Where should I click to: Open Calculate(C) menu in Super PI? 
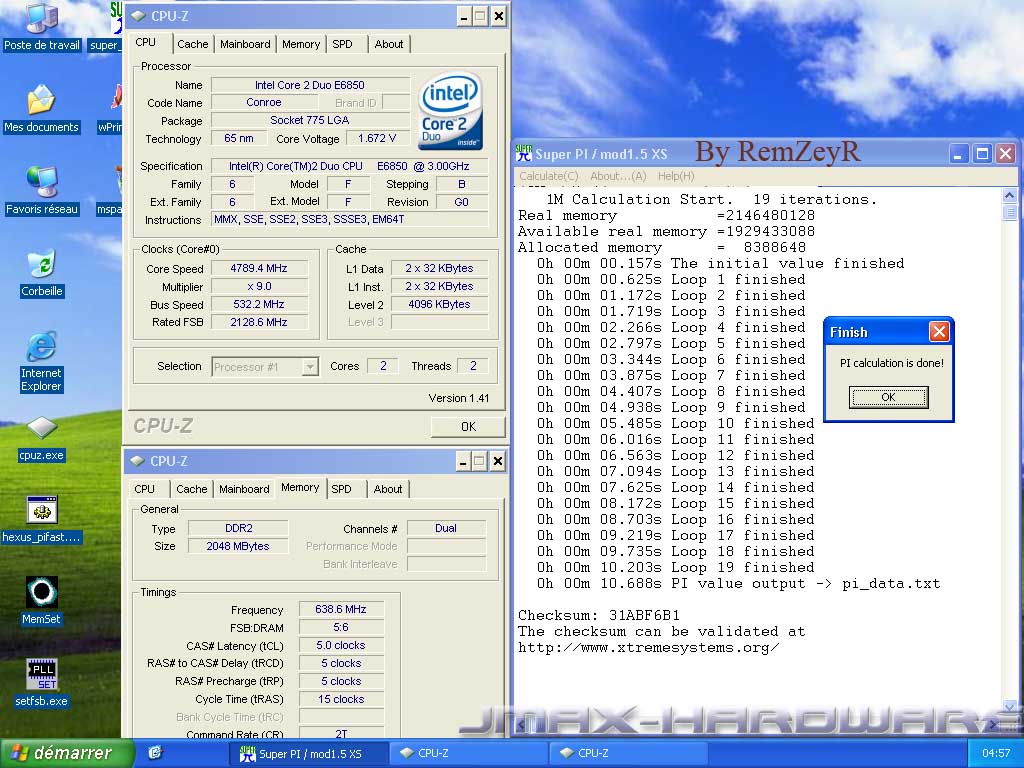point(549,176)
